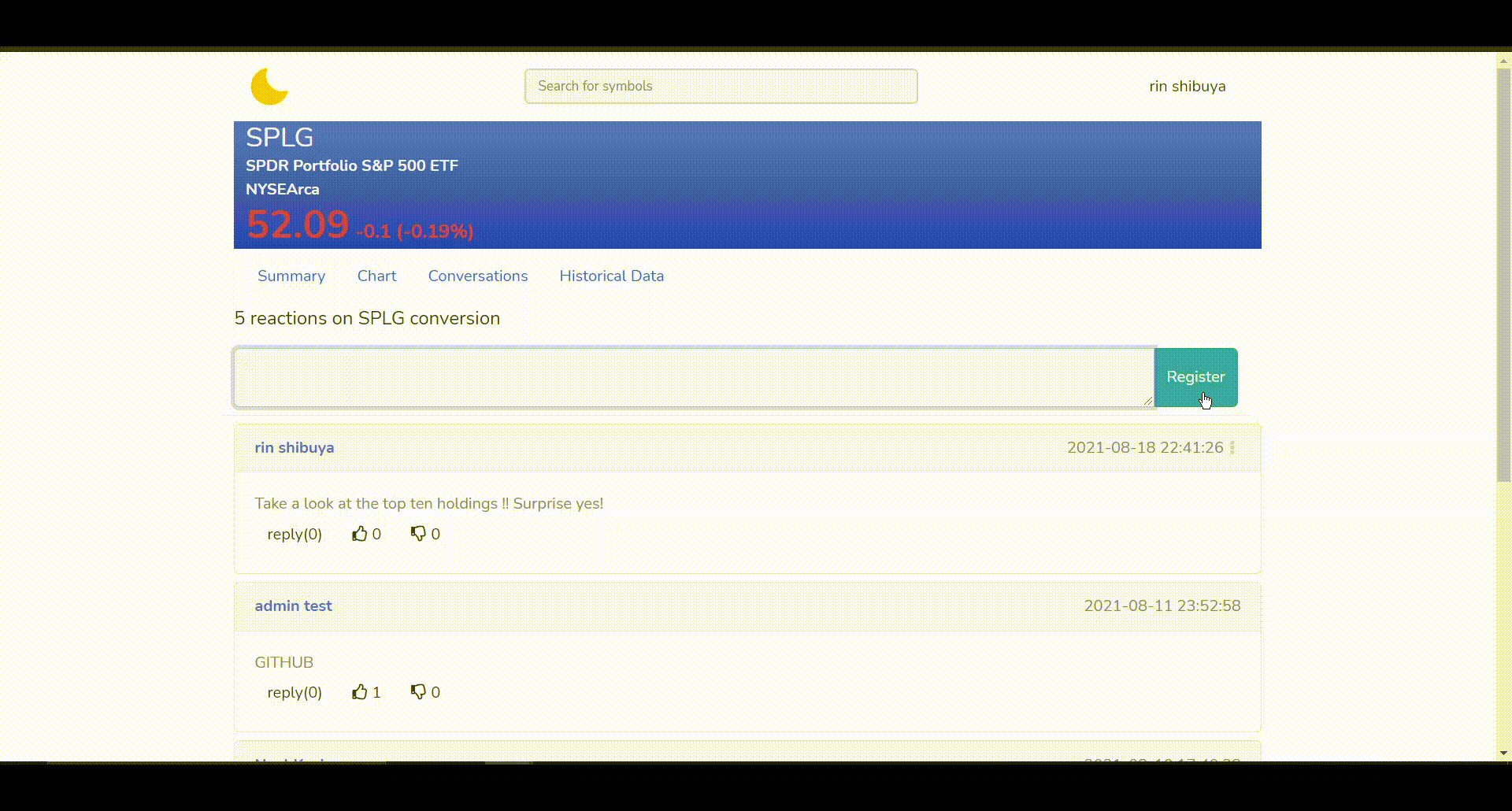Focus the comment text area

(x=694, y=377)
